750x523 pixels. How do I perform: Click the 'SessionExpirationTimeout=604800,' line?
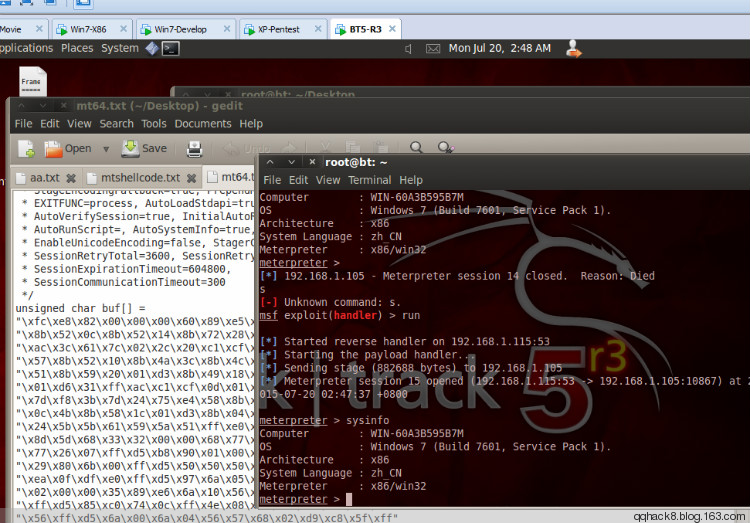pos(132,269)
